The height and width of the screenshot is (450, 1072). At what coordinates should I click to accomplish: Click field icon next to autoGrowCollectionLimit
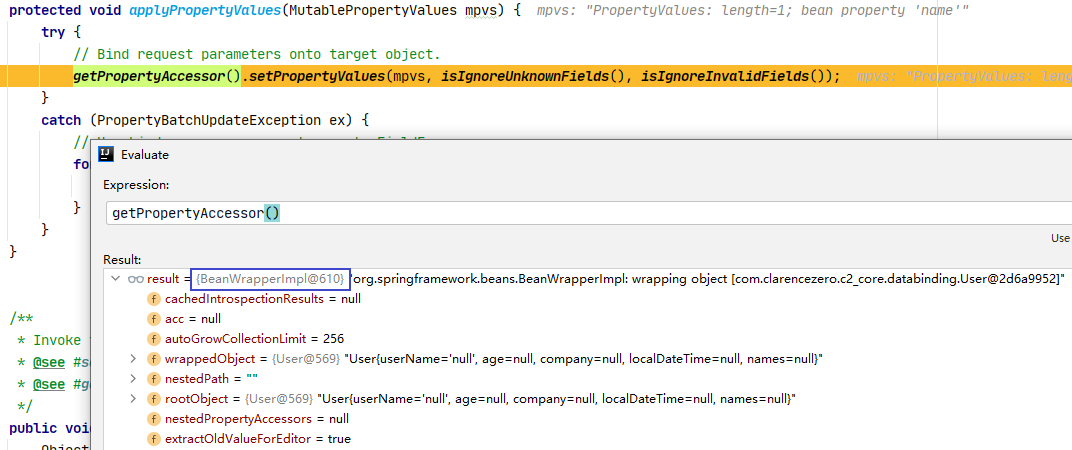[x=154, y=339]
